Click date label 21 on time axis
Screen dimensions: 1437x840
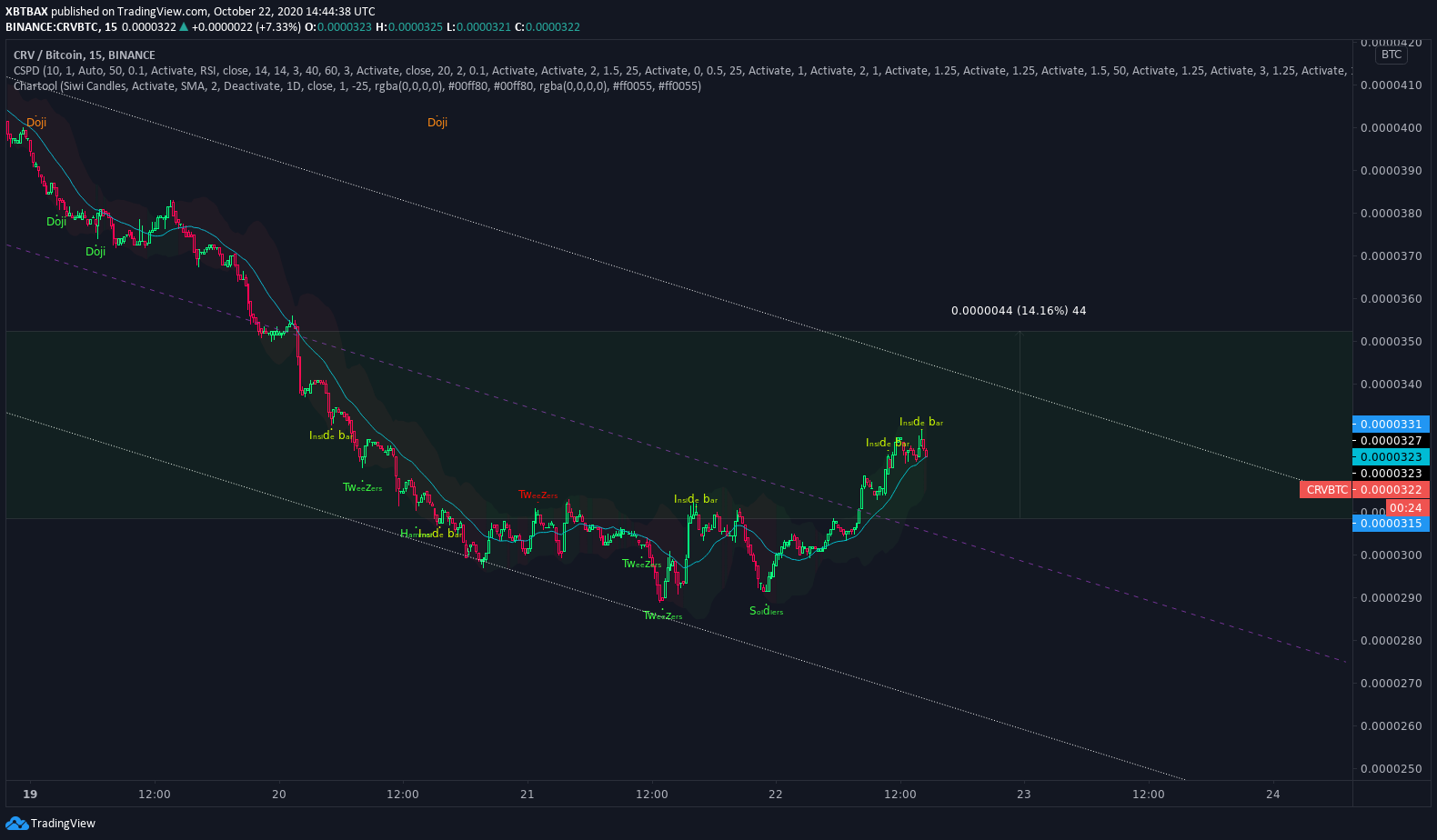coord(528,795)
